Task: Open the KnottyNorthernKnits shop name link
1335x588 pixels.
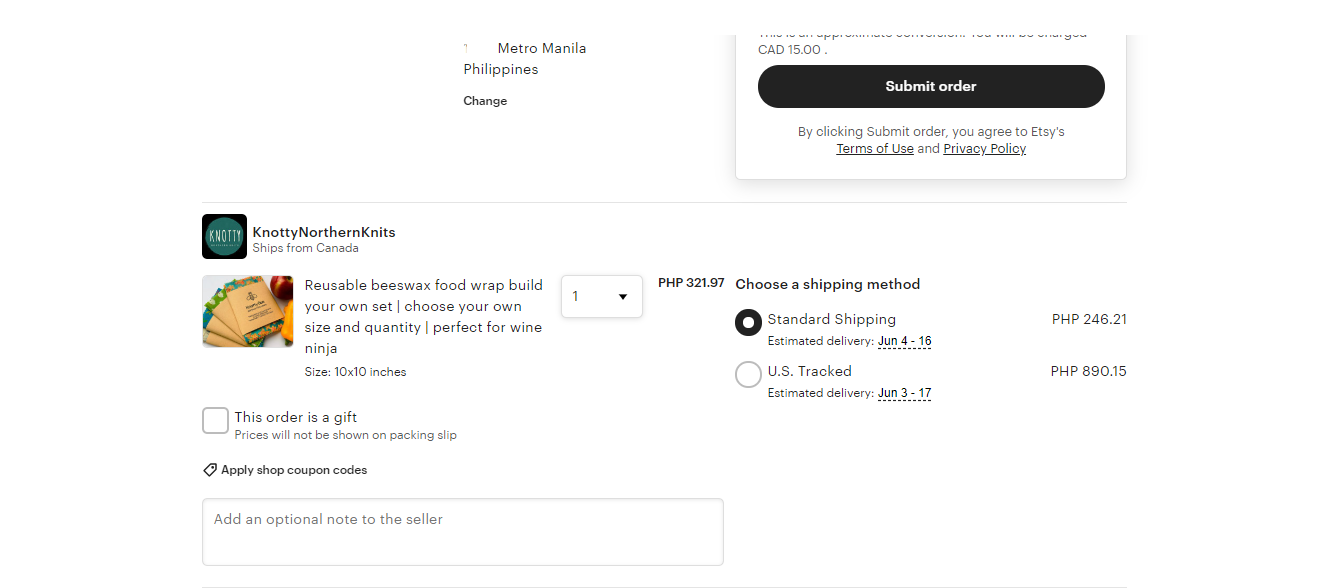Action: (324, 232)
